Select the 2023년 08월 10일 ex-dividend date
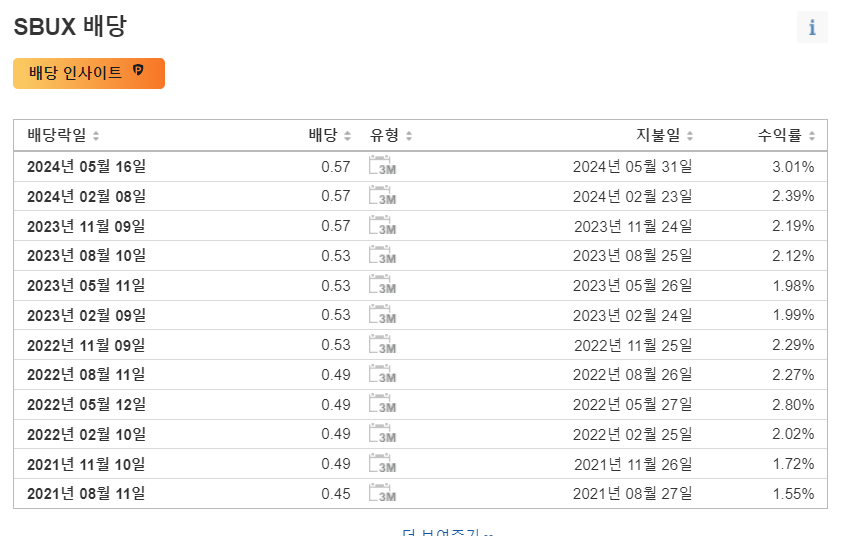Viewport: 843px width, 536px height. click(x=87, y=255)
